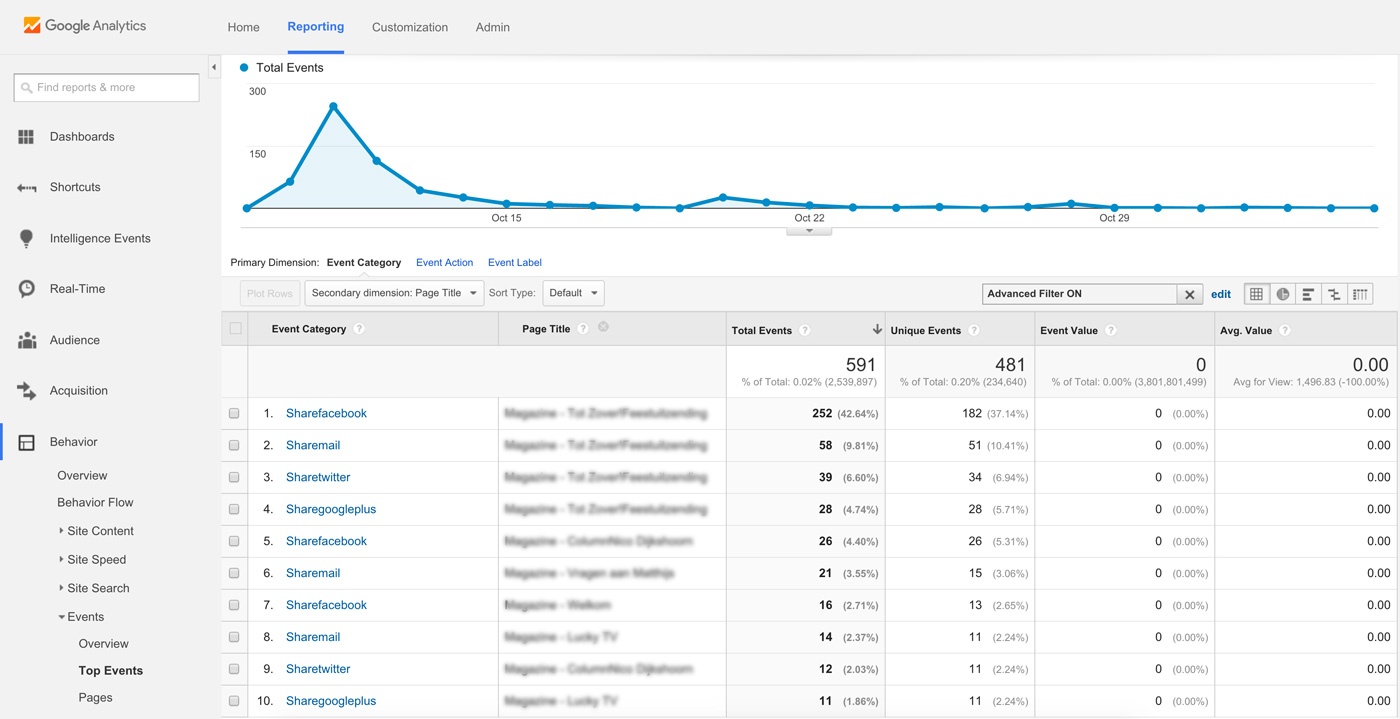
Task: Click the edit link next to filter
Action: point(1221,294)
